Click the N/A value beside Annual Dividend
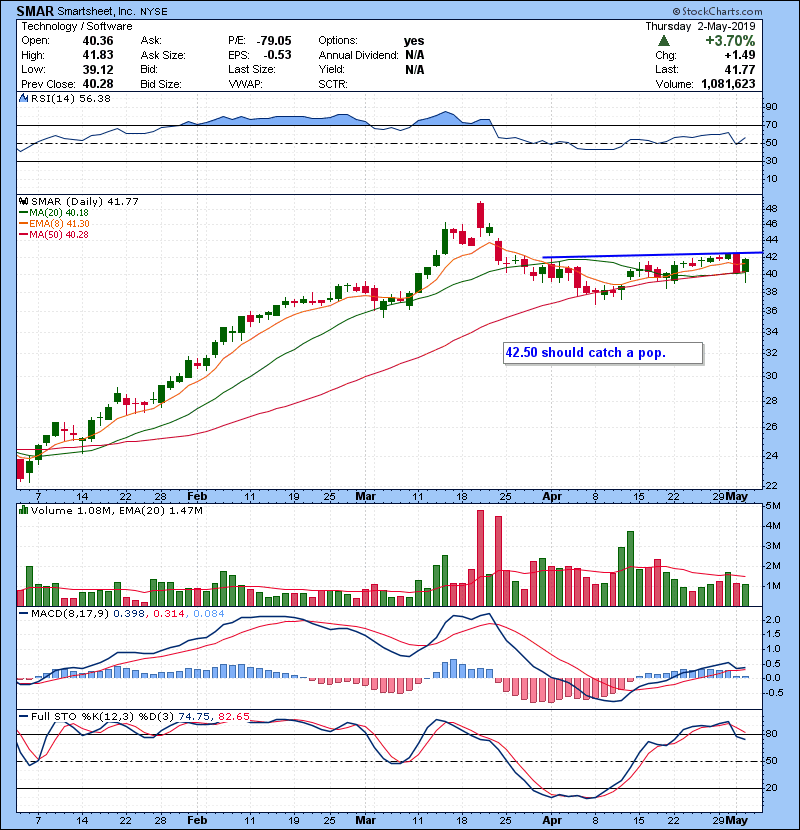 tap(415, 55)
